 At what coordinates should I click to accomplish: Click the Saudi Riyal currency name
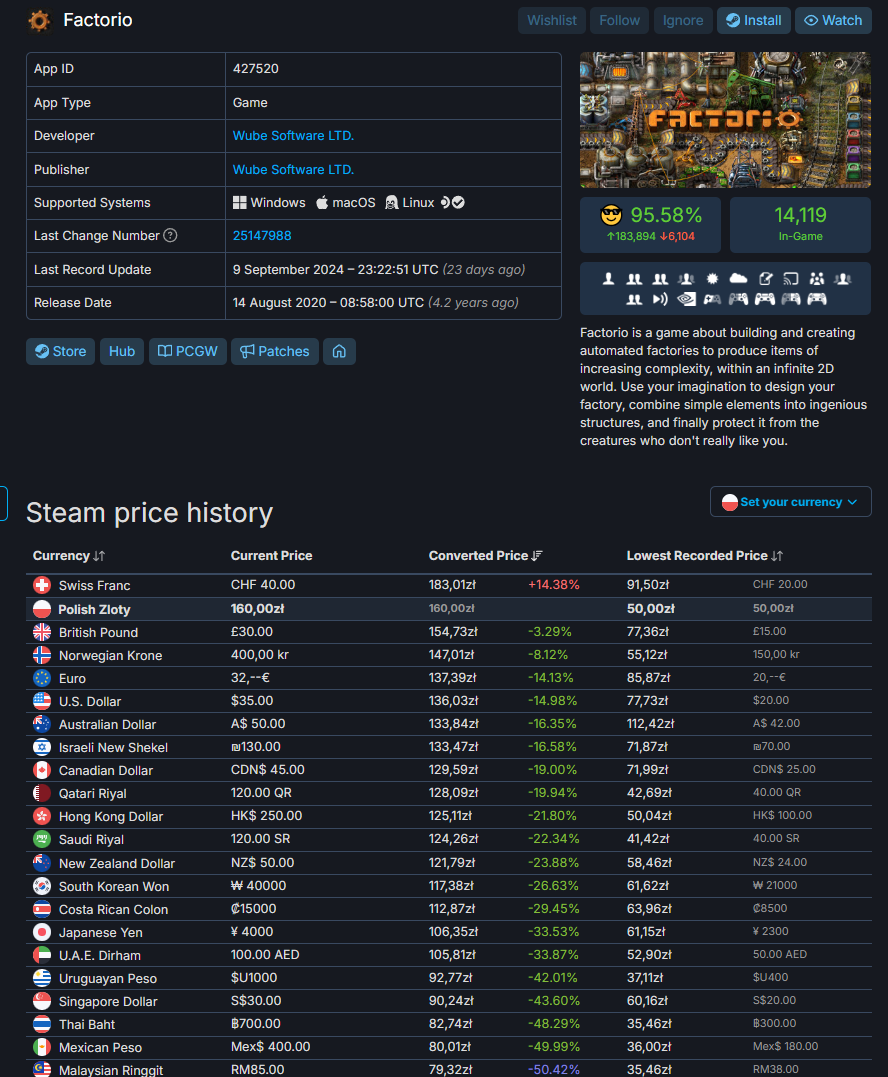point(91,839)
